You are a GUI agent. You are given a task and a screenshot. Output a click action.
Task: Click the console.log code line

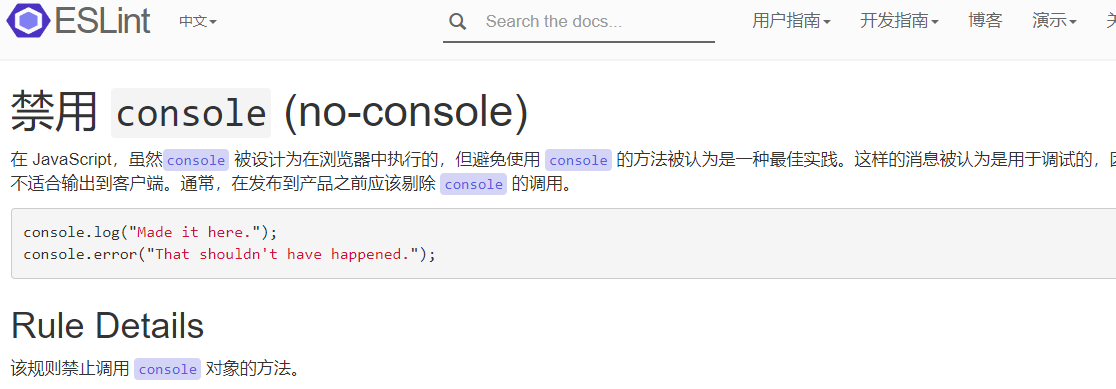click(150, 232)
